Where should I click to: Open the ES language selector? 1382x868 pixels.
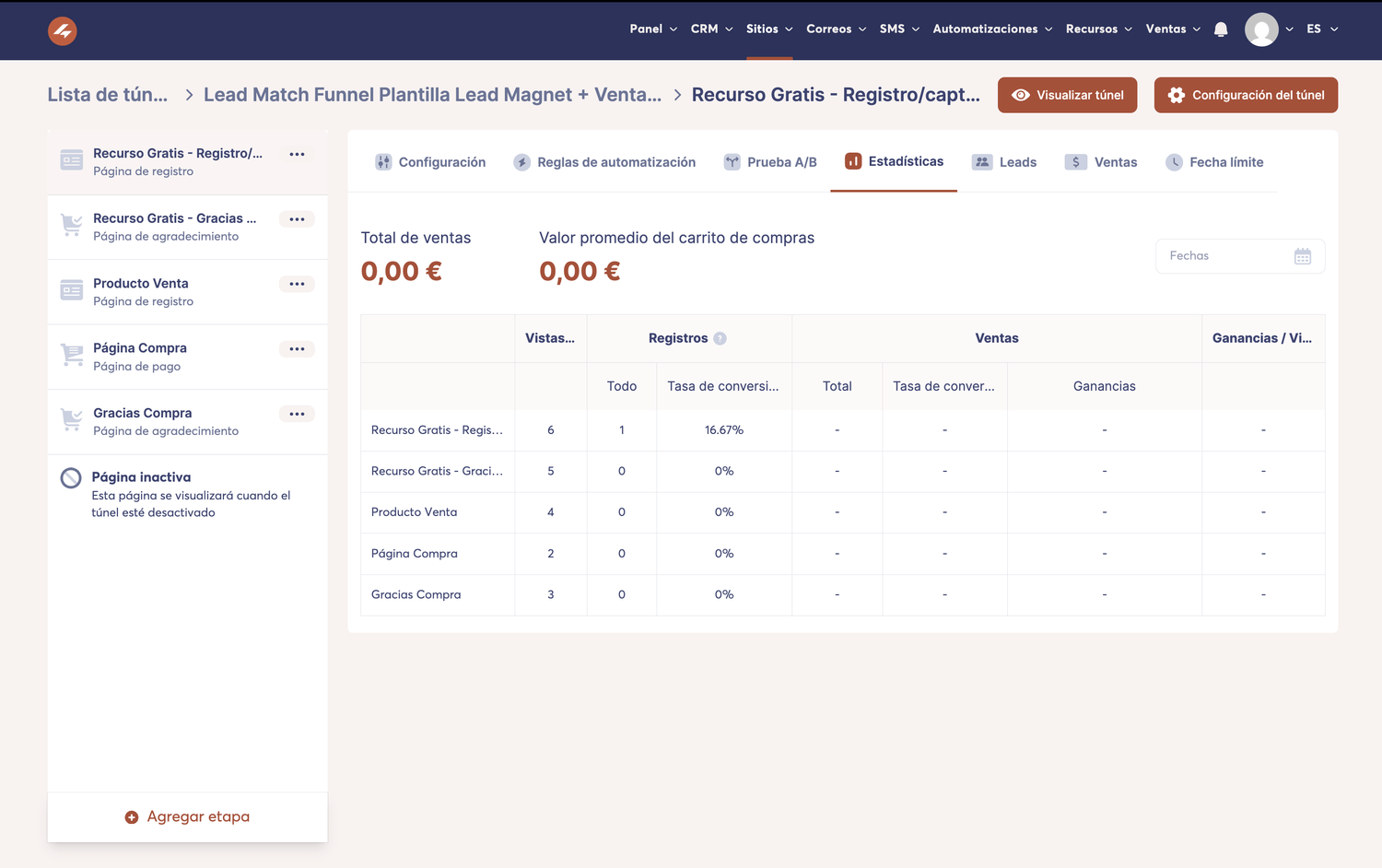pos(1322,29)
